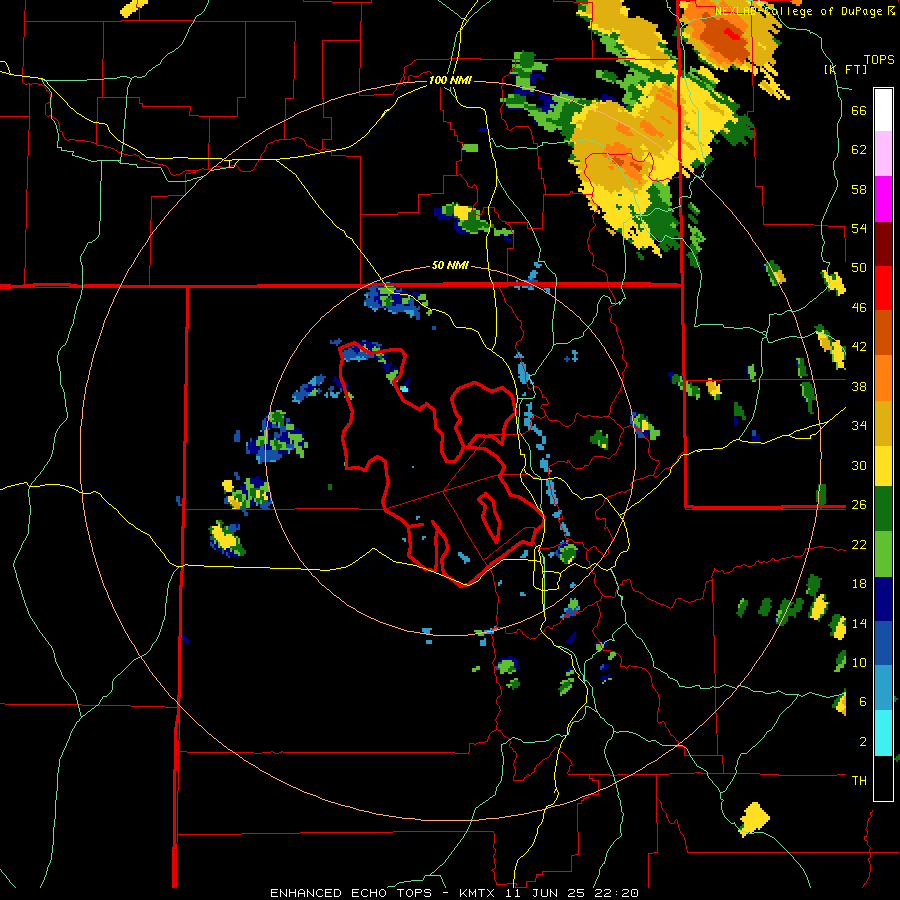Click the "100 NMI" range ring label

coord(450,80)
